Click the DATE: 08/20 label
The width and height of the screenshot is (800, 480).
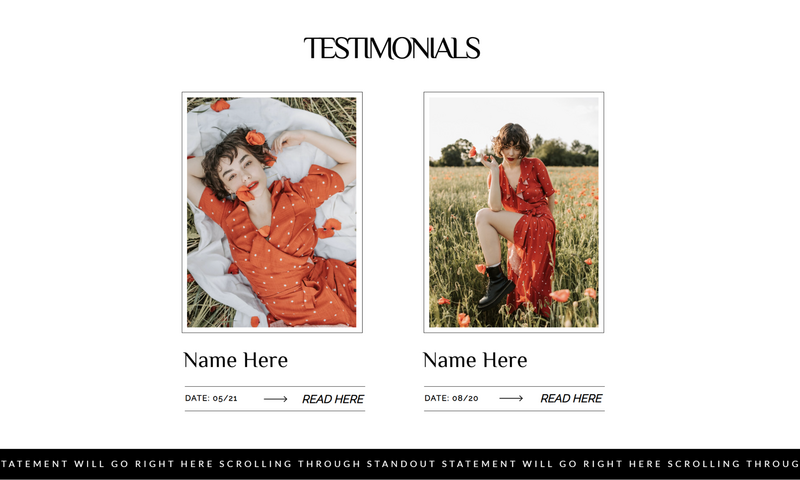click(451, 398)
